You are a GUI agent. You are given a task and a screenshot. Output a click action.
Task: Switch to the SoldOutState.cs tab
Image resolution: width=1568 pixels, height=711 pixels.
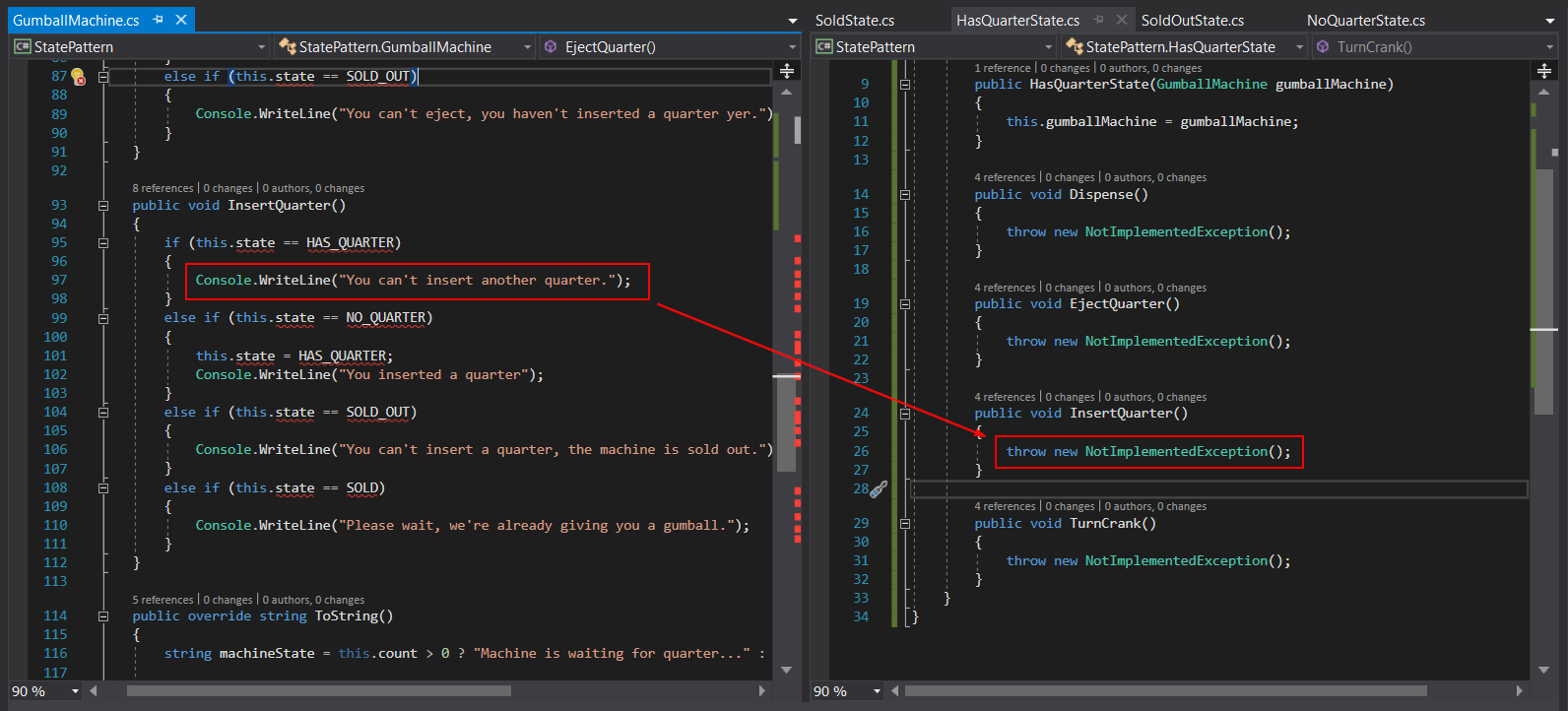[x=1192, y=21]
